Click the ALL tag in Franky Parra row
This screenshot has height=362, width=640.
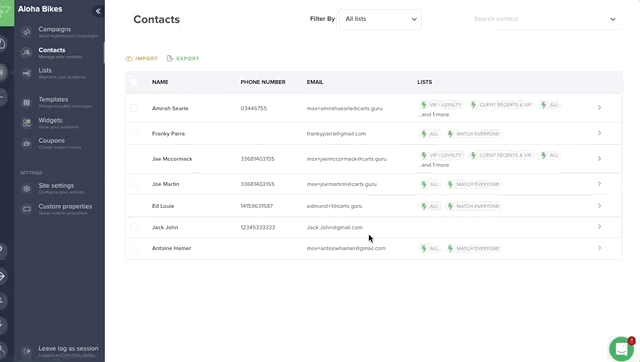430,134
